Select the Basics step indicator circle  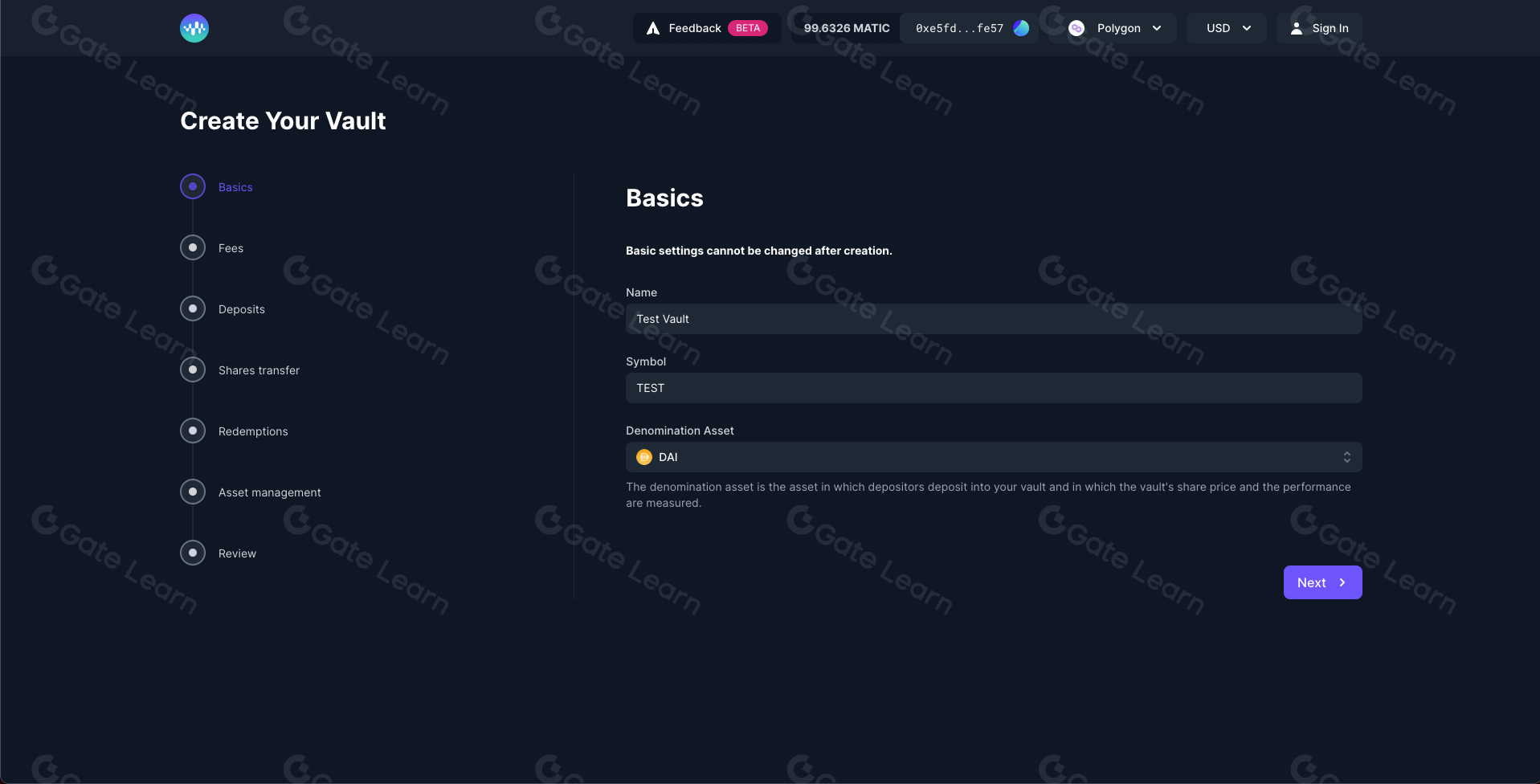[x=192, y=186]
